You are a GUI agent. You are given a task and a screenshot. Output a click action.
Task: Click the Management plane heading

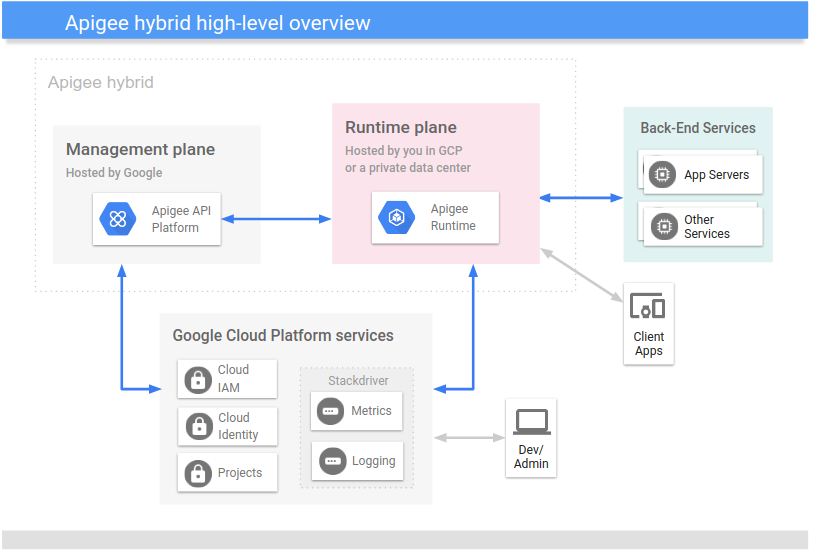[x=140, y=150]
